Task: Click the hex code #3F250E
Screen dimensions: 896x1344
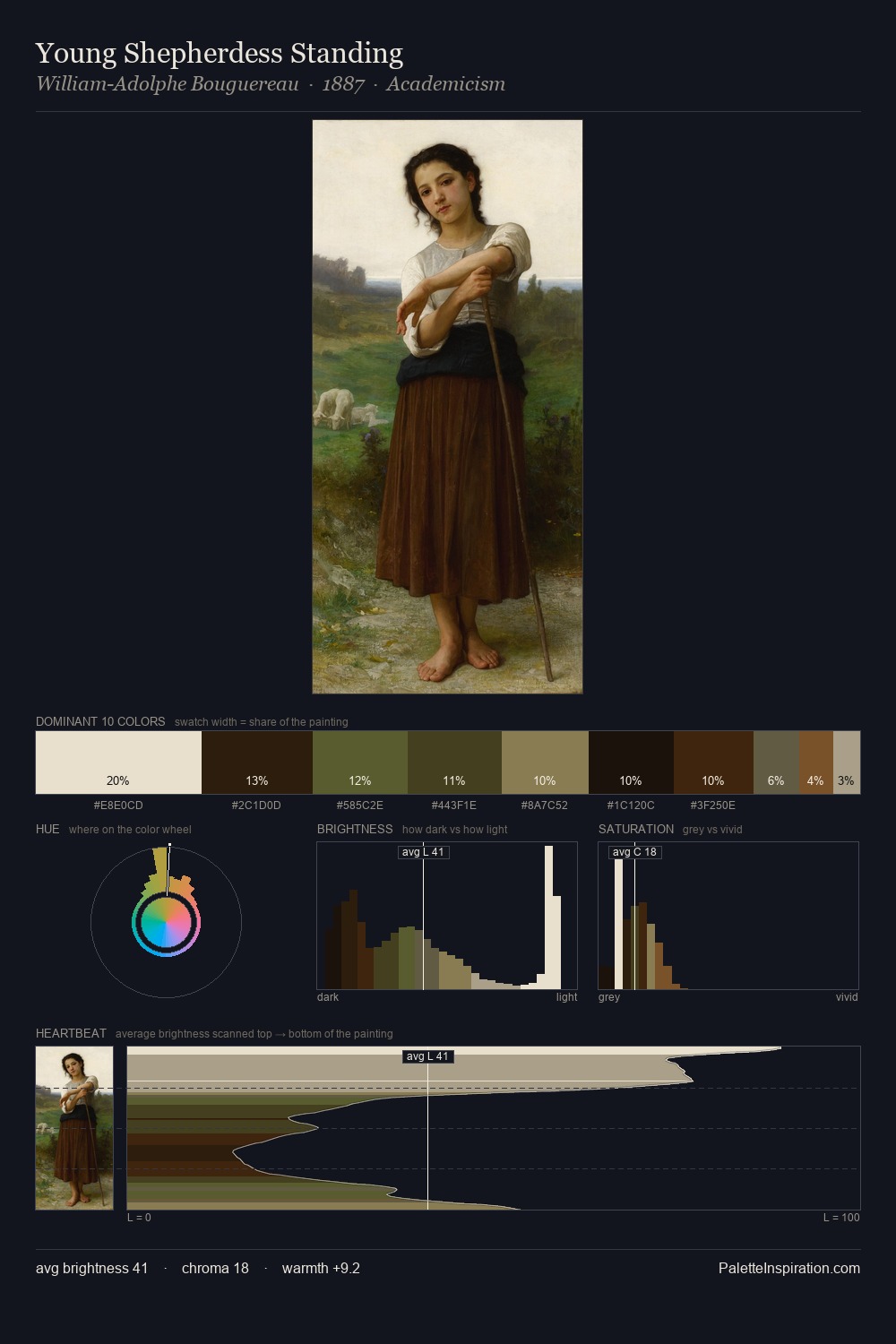Action: tap(712, 806)
